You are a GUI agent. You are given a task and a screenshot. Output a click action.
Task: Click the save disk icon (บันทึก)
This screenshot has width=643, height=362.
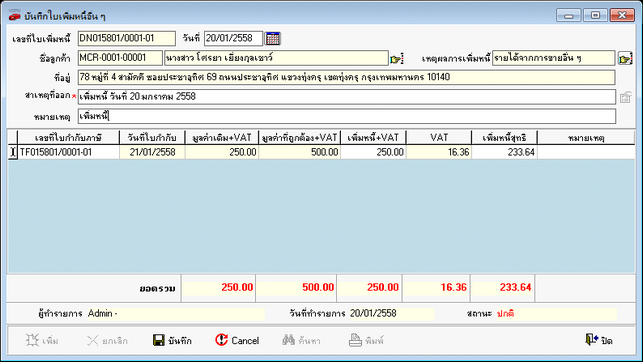pos(159,340)
